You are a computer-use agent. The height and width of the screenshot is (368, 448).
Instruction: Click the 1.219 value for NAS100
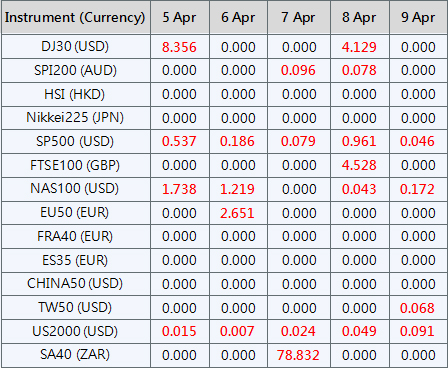coord(238,189)
